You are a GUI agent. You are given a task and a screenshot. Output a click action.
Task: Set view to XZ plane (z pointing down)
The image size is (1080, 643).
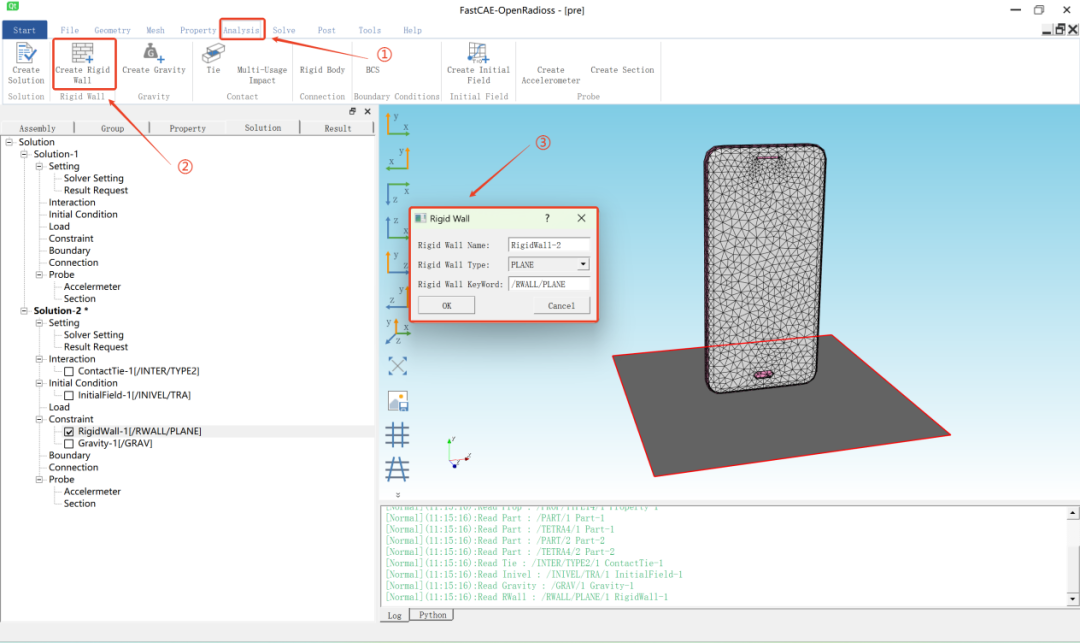click(x=397, y=193)
